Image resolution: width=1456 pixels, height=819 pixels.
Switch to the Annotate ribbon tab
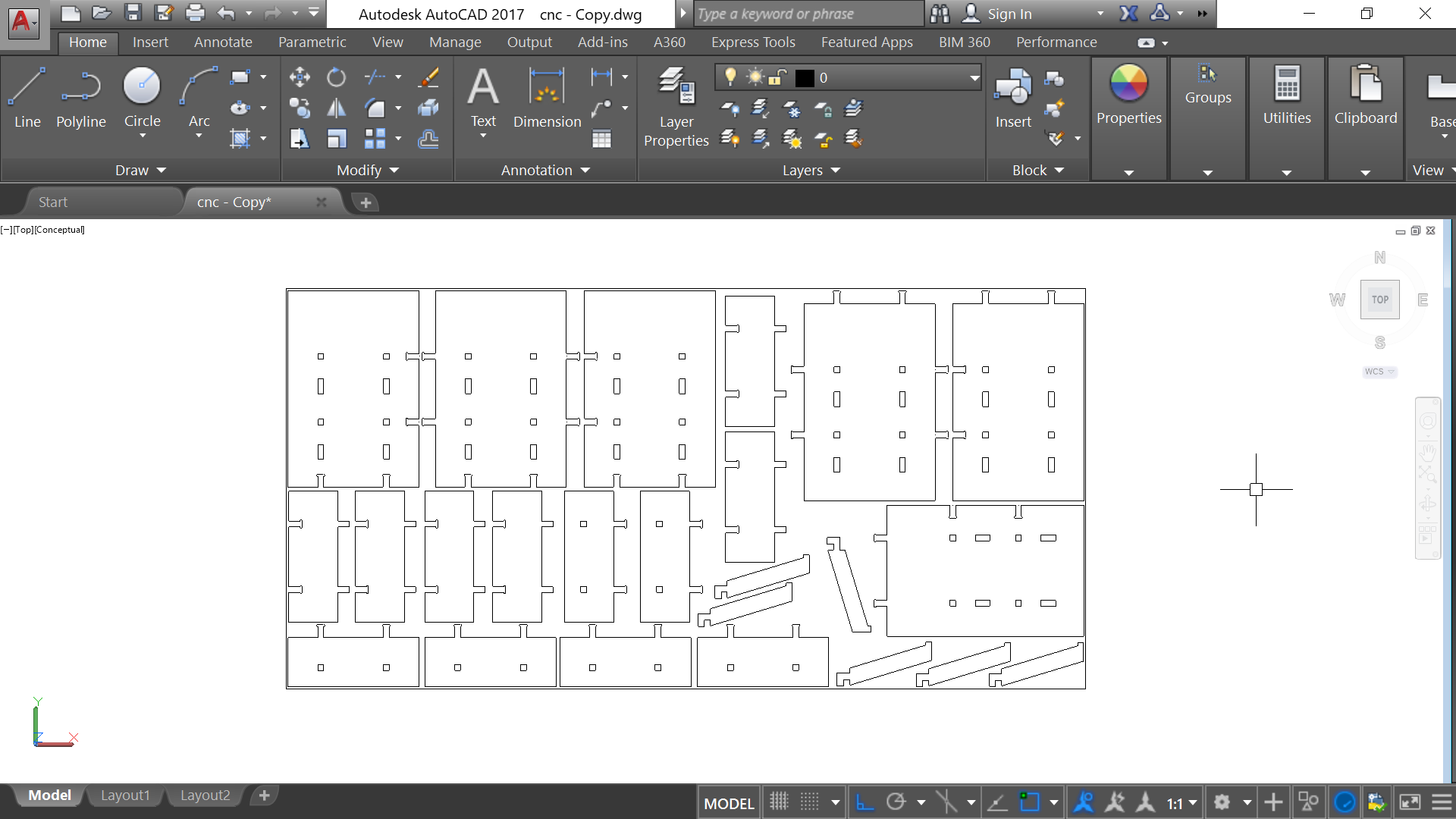[x=223, y=42]
